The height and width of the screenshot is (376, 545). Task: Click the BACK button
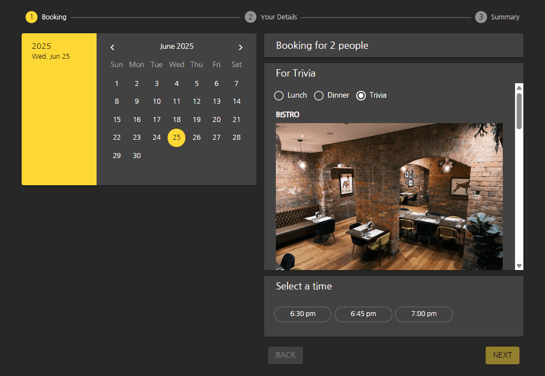click(285, 355)
